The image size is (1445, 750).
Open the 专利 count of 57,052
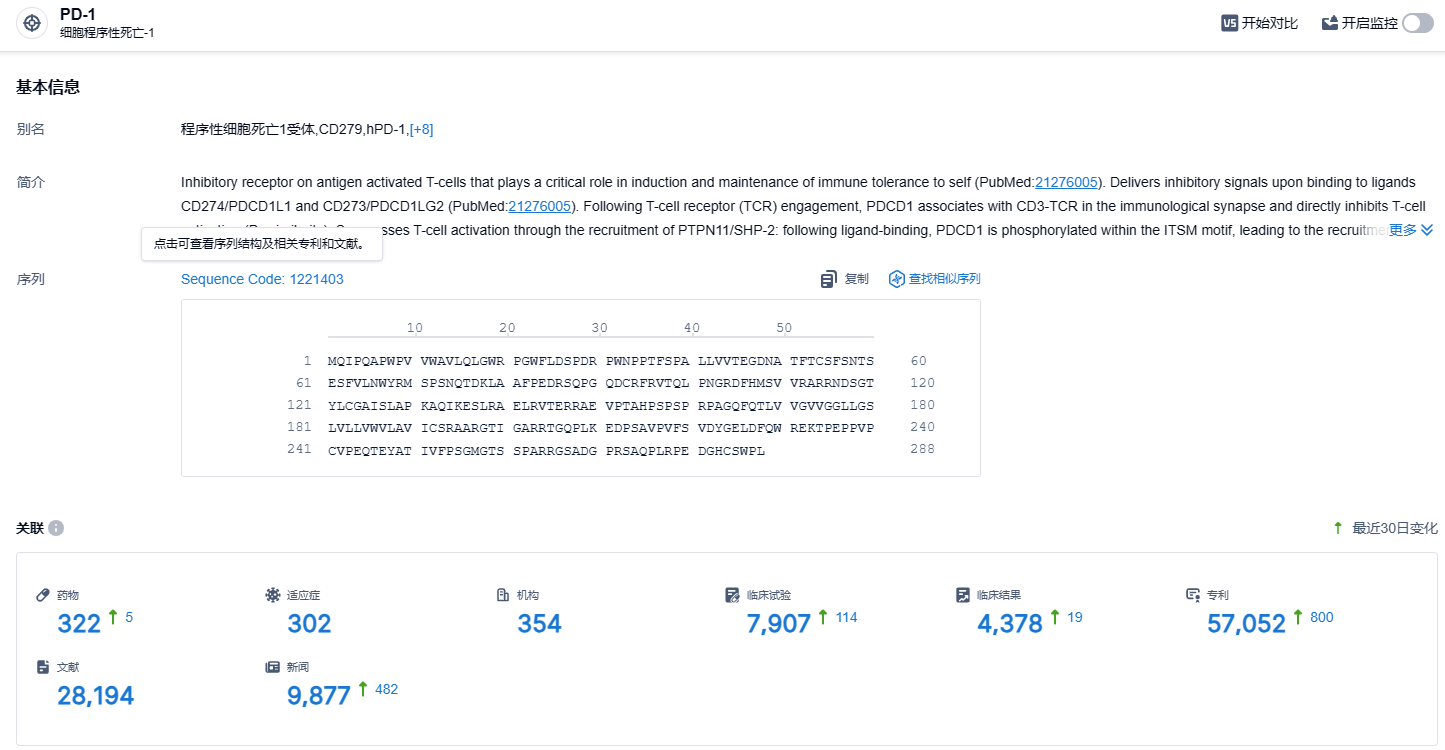1245,624
